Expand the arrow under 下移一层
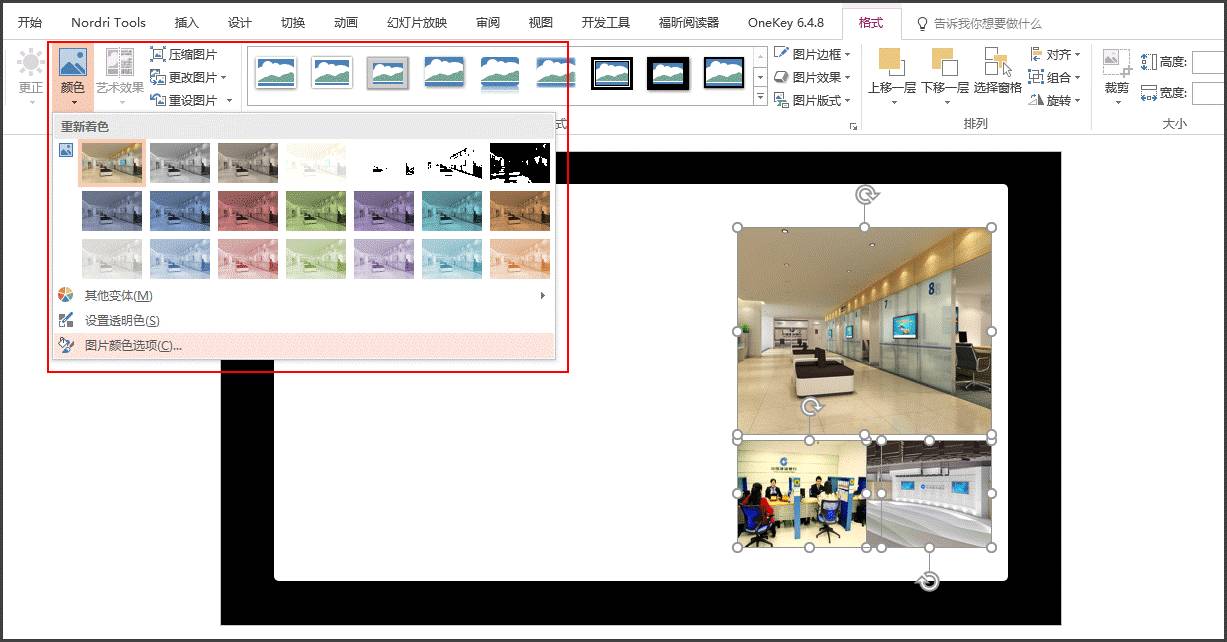The width and height of the screenshot is (1227, 642). (x=945, y=101)
